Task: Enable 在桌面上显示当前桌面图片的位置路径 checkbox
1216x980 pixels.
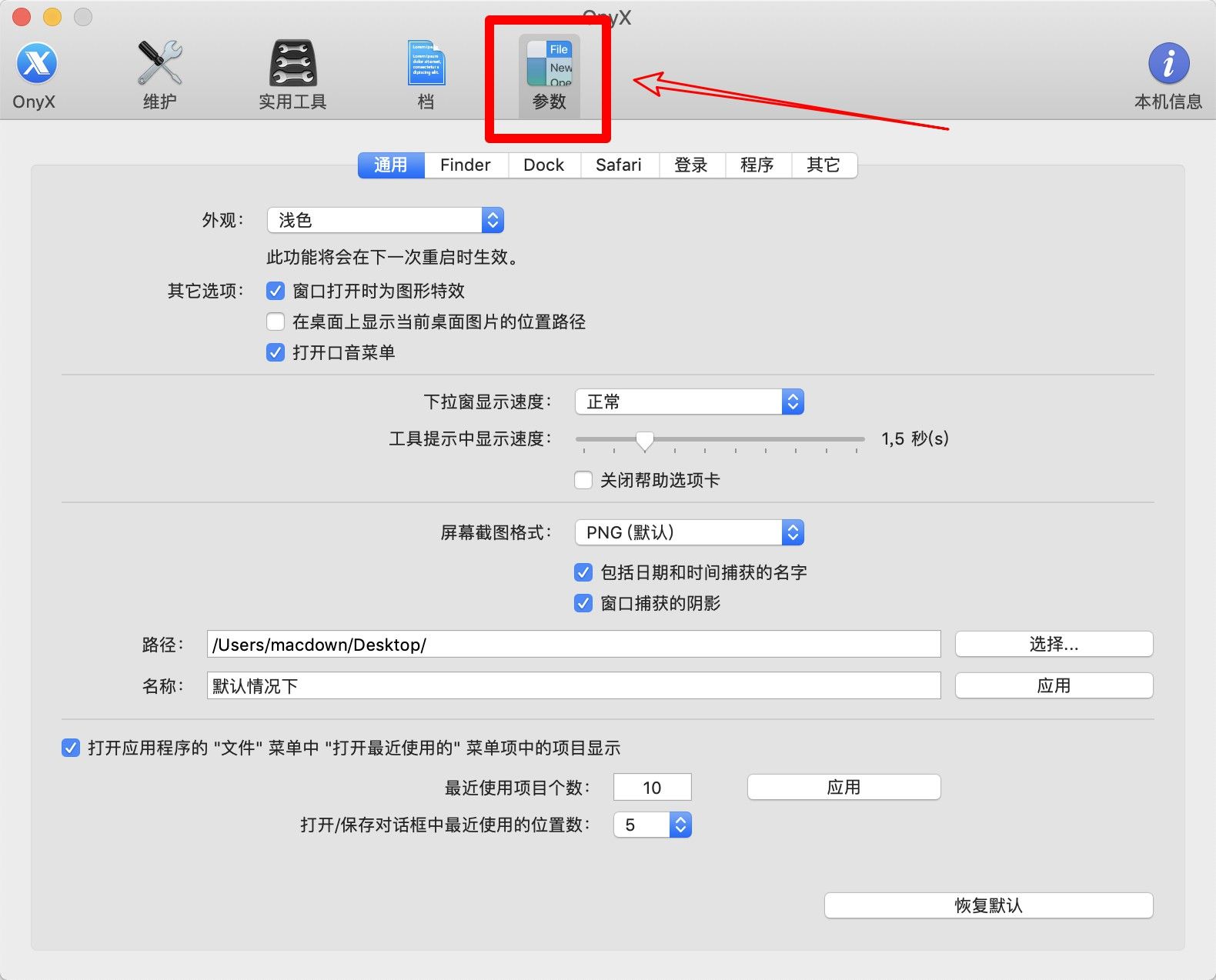Action: (276, 322)
